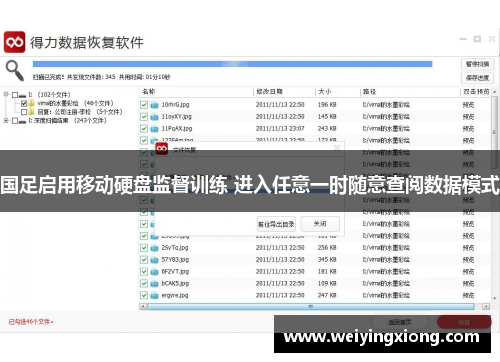Click the blue scan progress bar
The width and height of the screenshot is (500, 362).
(232, 64)
